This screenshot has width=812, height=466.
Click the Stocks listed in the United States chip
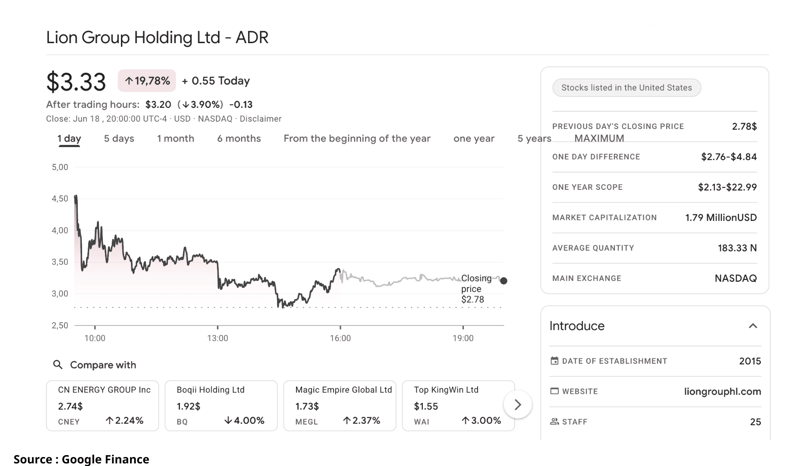click(x=627, y=88)
